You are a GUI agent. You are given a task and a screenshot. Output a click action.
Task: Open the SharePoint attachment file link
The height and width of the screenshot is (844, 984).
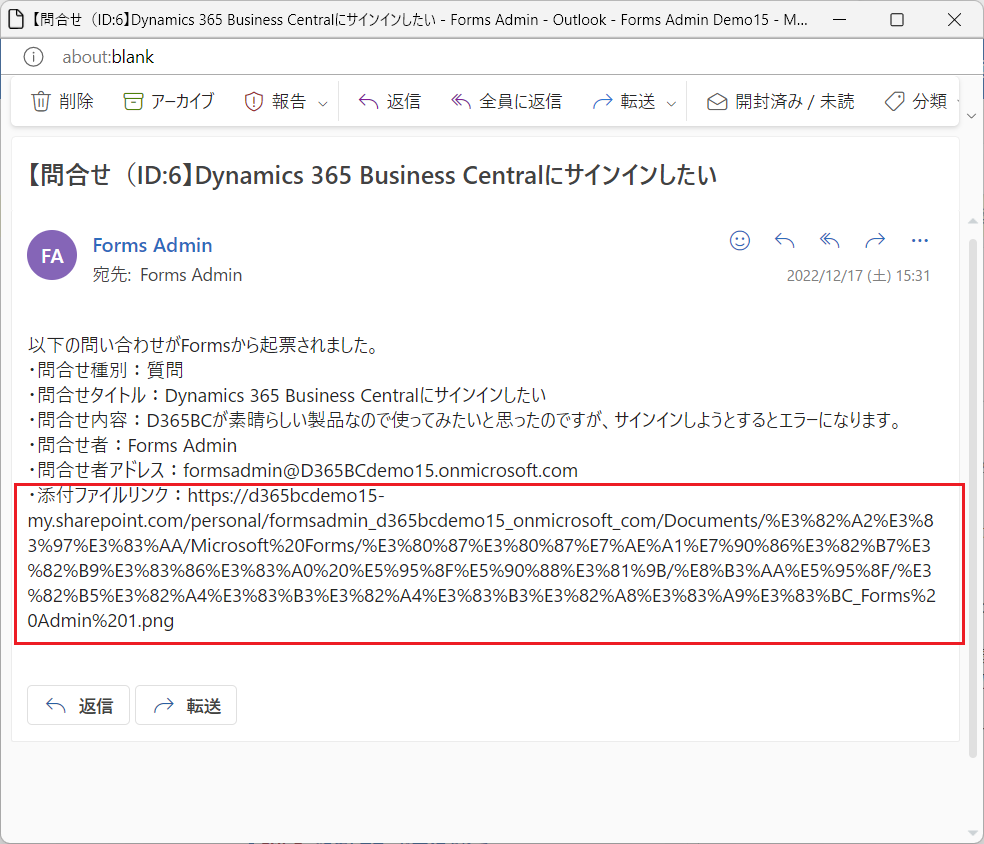pos(482,558)
